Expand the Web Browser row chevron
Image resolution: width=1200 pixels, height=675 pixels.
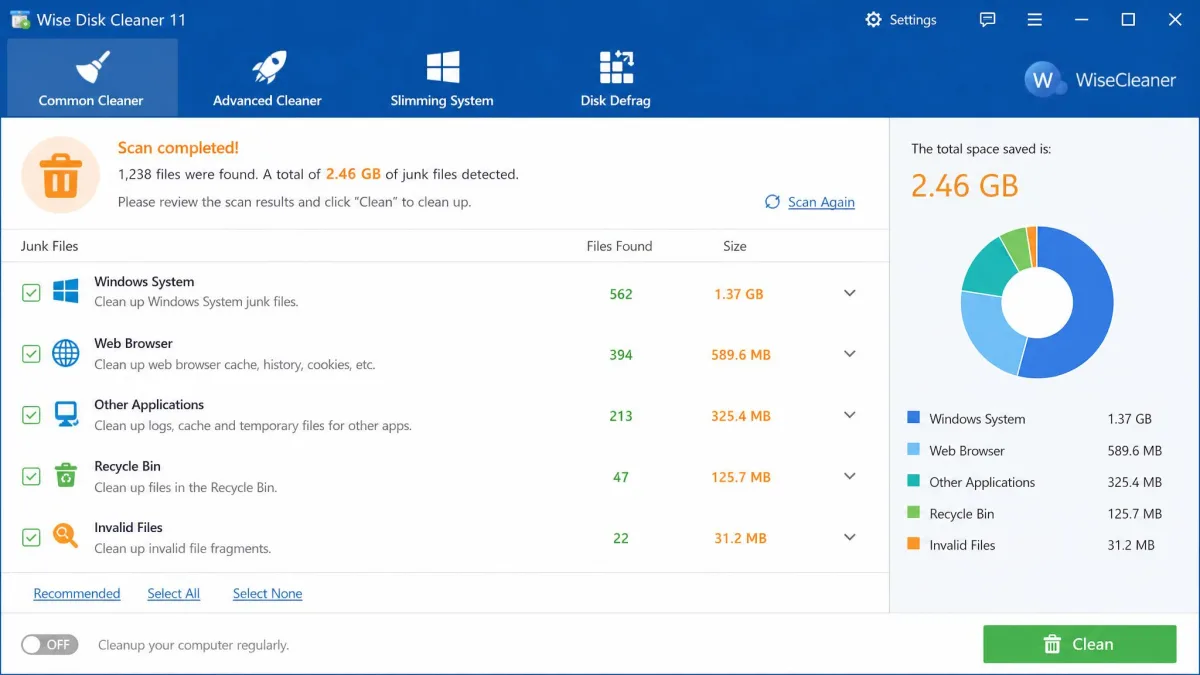coord(850,354)
